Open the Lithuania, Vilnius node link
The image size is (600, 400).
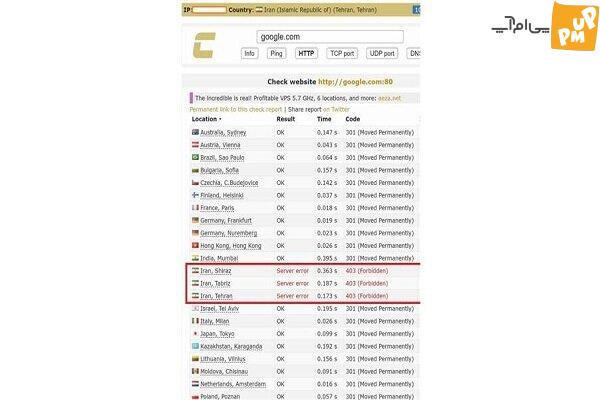tap(223, 359)
